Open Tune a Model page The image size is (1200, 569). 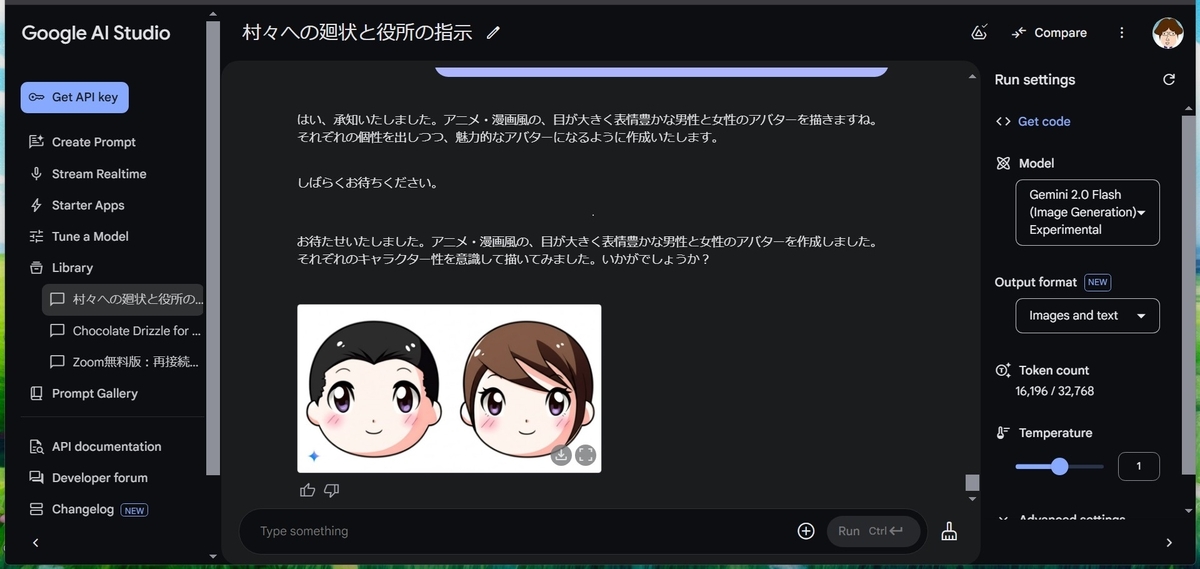[79, 236]
